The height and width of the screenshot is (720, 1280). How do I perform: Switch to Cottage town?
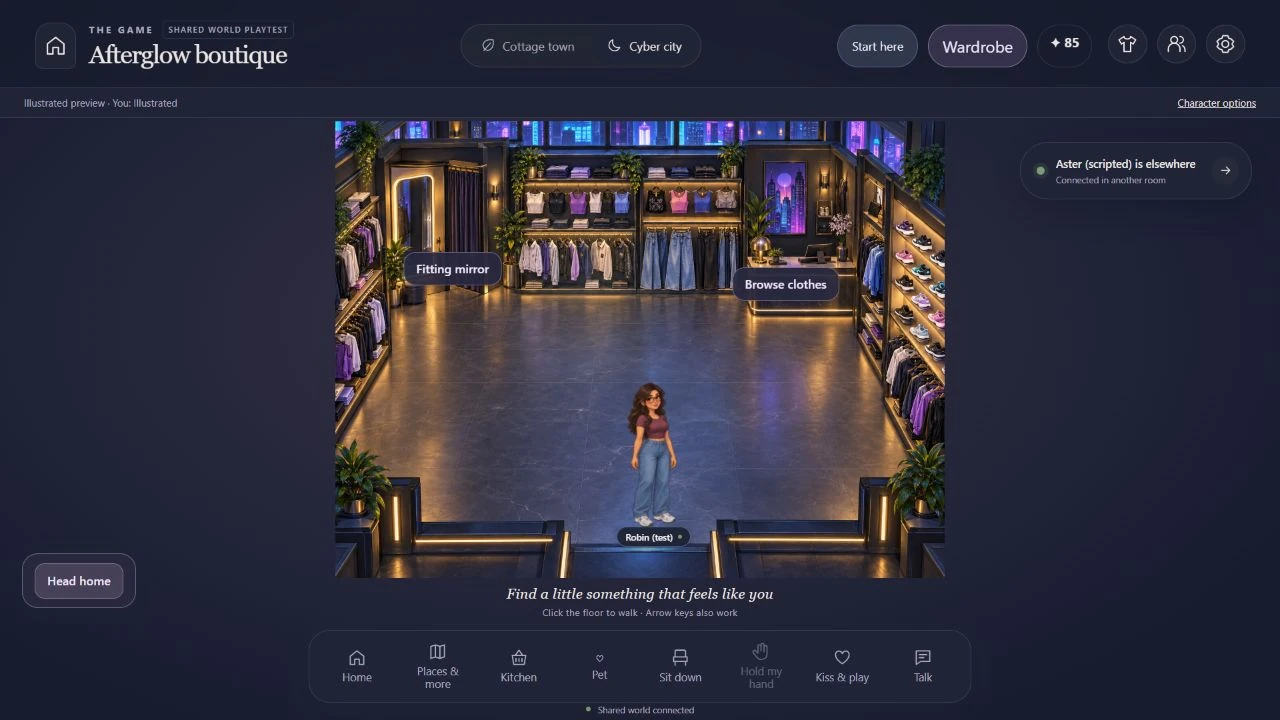pos(527,46)
